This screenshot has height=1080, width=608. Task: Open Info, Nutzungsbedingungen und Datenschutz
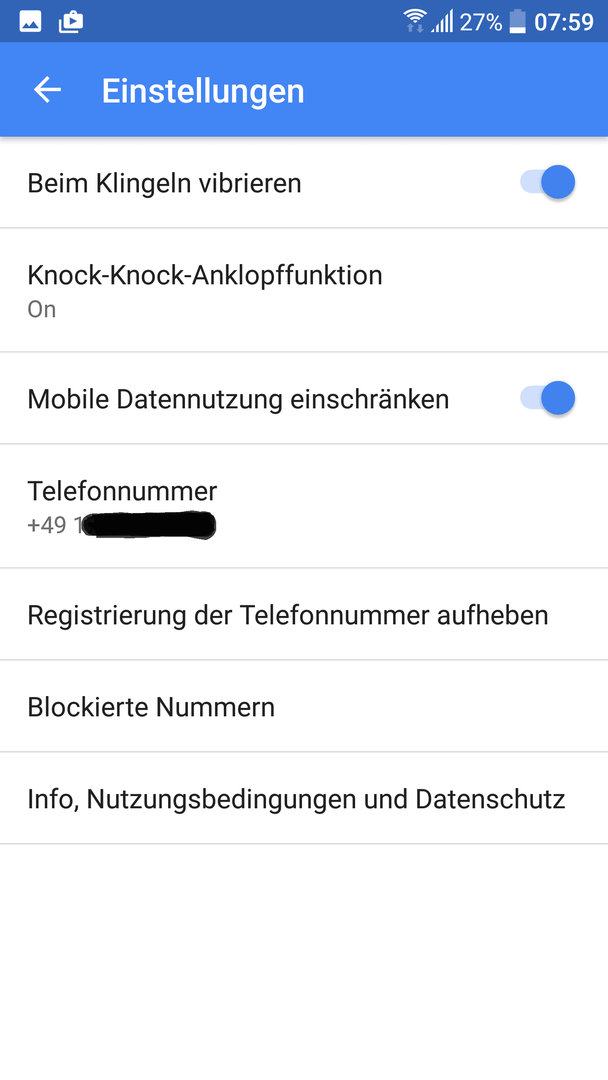pyautogui.click(x=304, y=798)
